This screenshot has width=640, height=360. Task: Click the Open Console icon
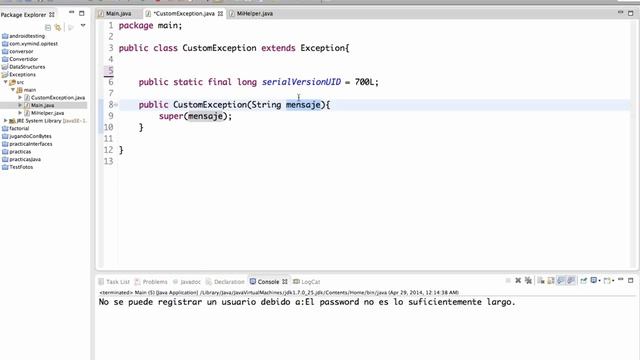[x=607, y=280]
